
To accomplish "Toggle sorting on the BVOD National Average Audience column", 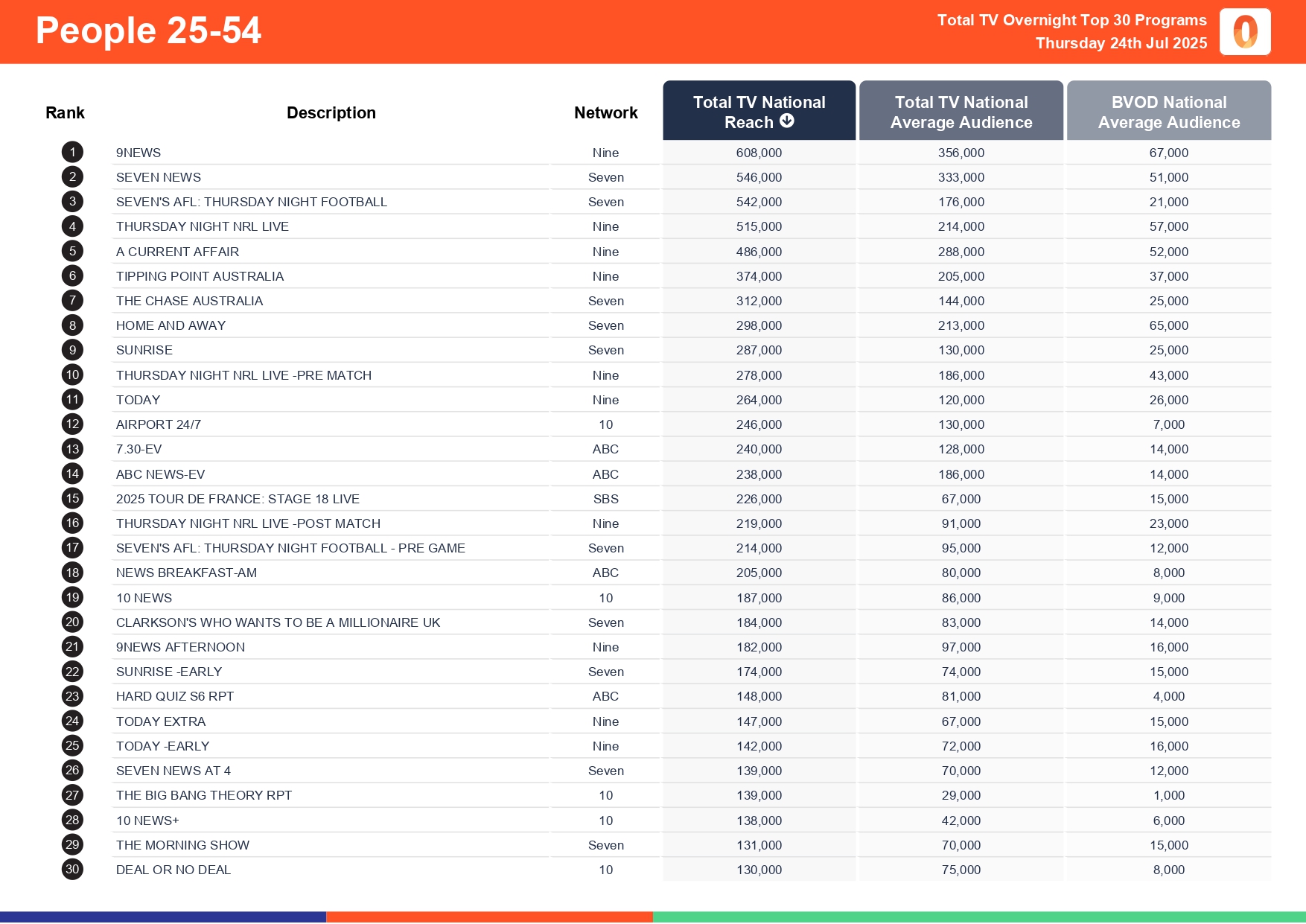I will pos(1168,112).
